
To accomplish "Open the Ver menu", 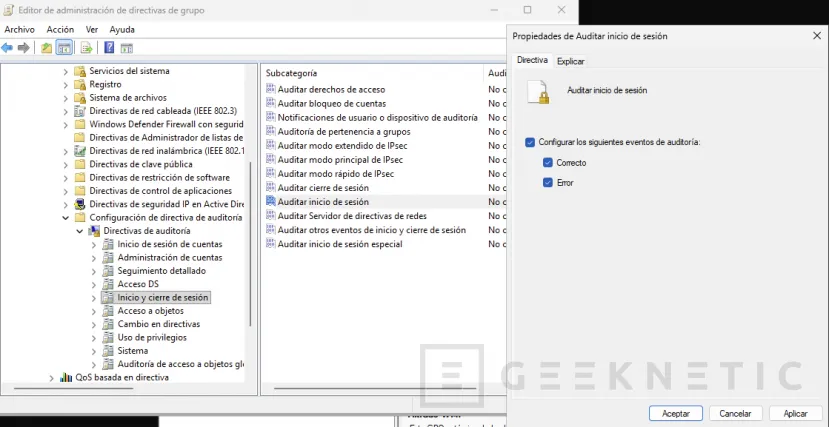I will (x=92, y=30).
